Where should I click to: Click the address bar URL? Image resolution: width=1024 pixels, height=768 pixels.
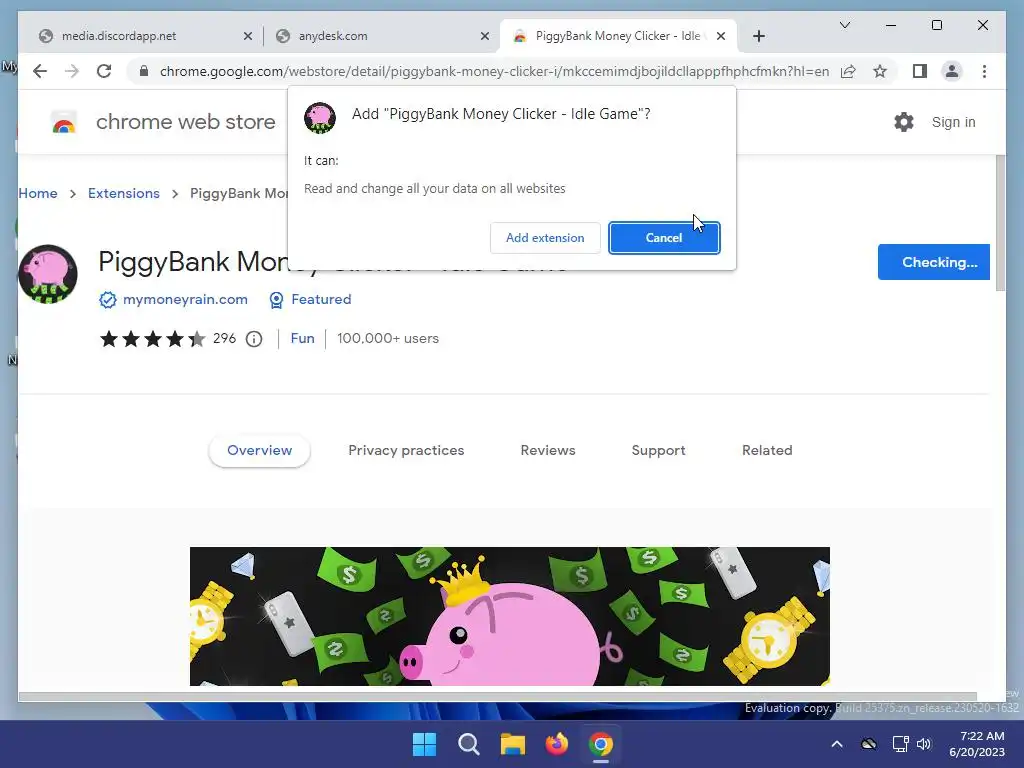click(x=494, y=71)
